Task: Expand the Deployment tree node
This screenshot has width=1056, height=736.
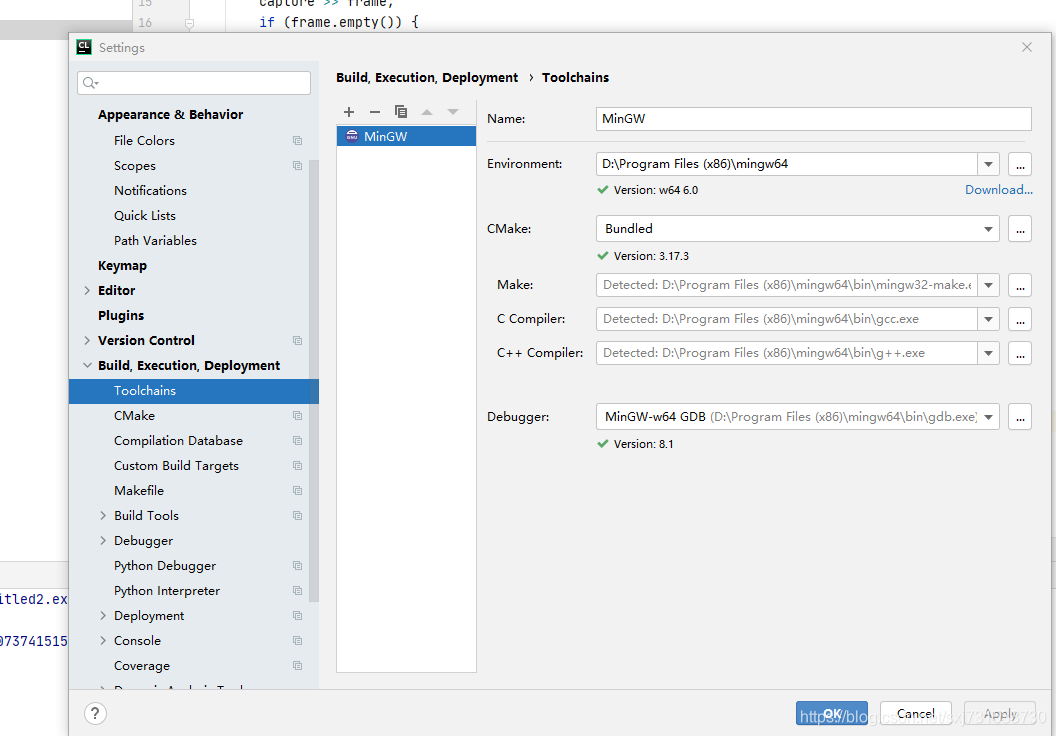Action: tap(103, 615)
